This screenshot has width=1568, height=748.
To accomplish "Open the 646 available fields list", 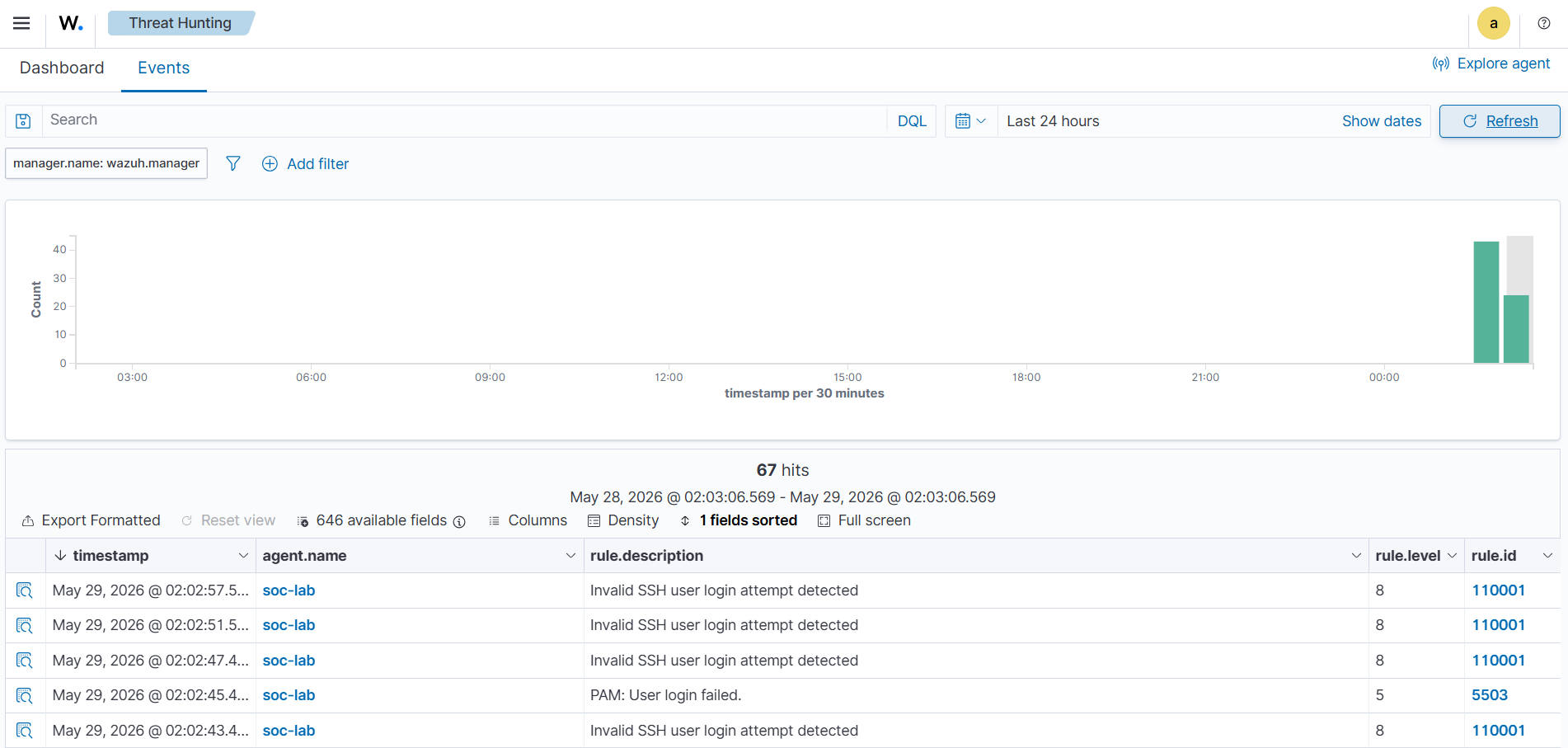I will click(x=372, y=520).
